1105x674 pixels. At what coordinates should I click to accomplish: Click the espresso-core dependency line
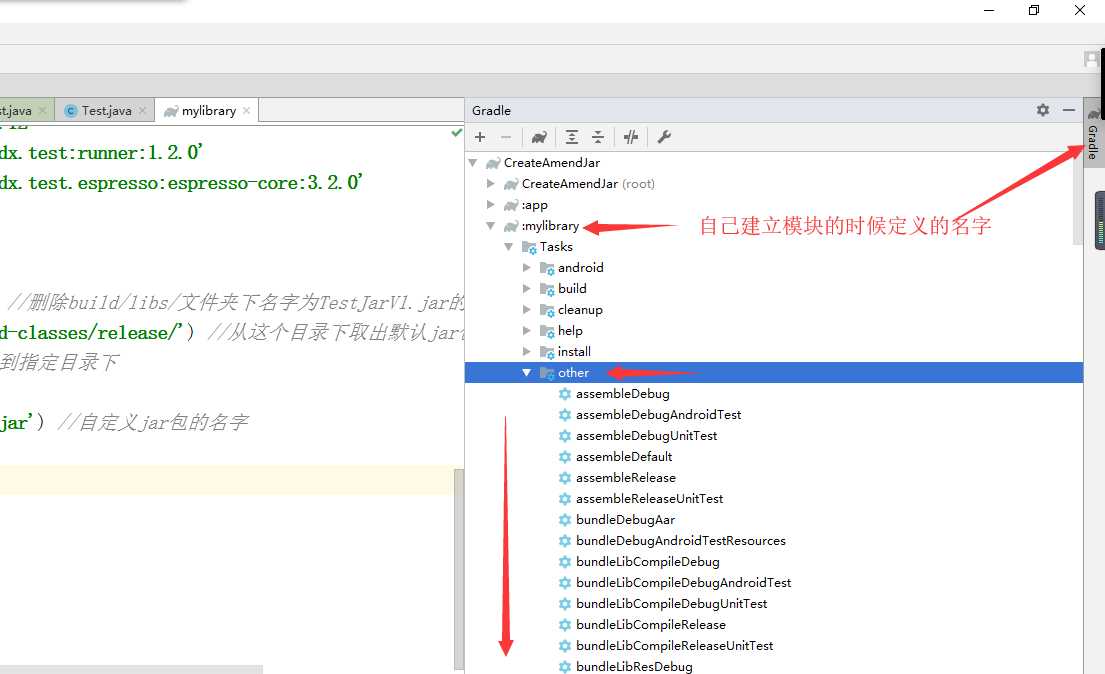tap(181, 183)
